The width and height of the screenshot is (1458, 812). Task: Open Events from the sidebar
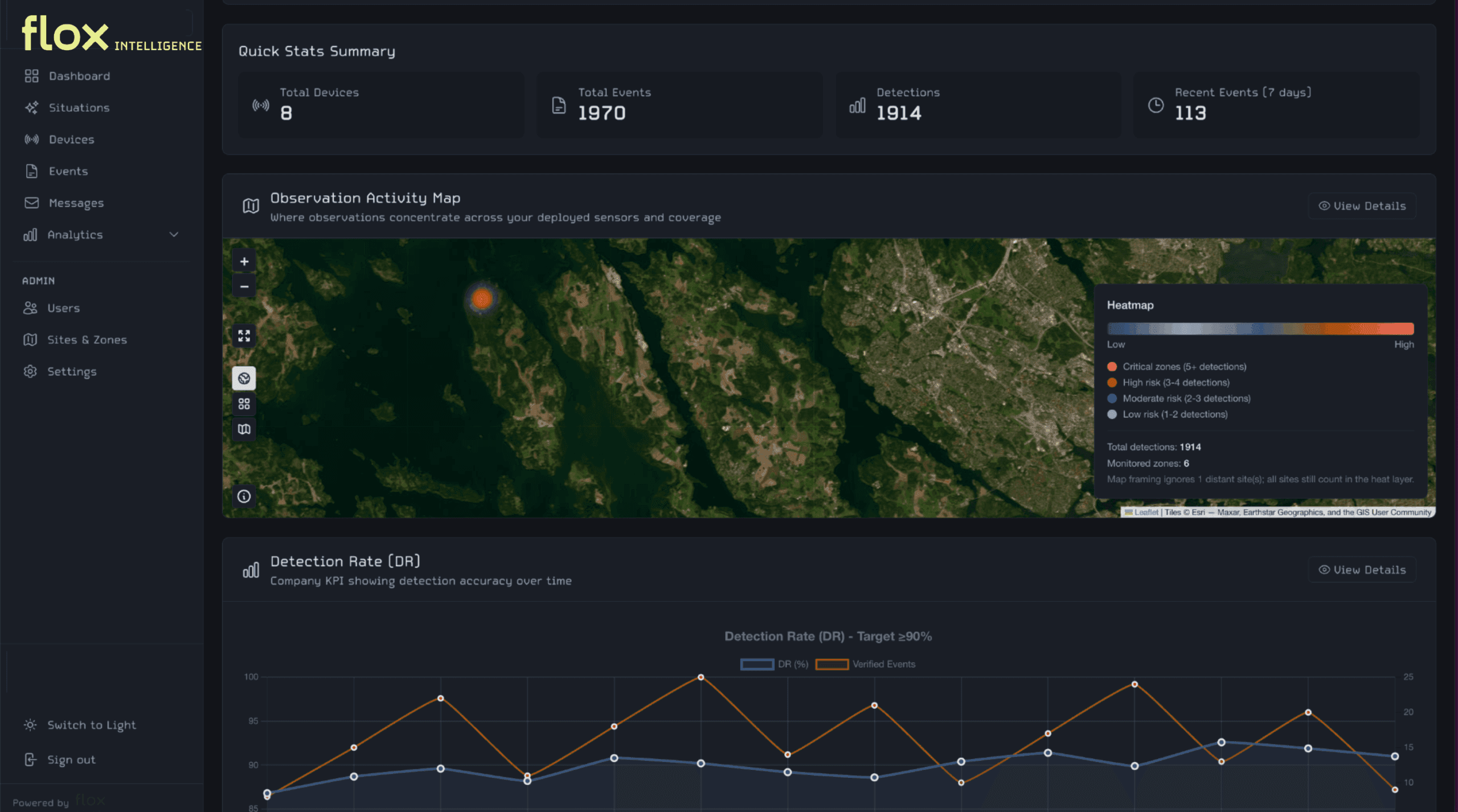(x=68, y=171)
